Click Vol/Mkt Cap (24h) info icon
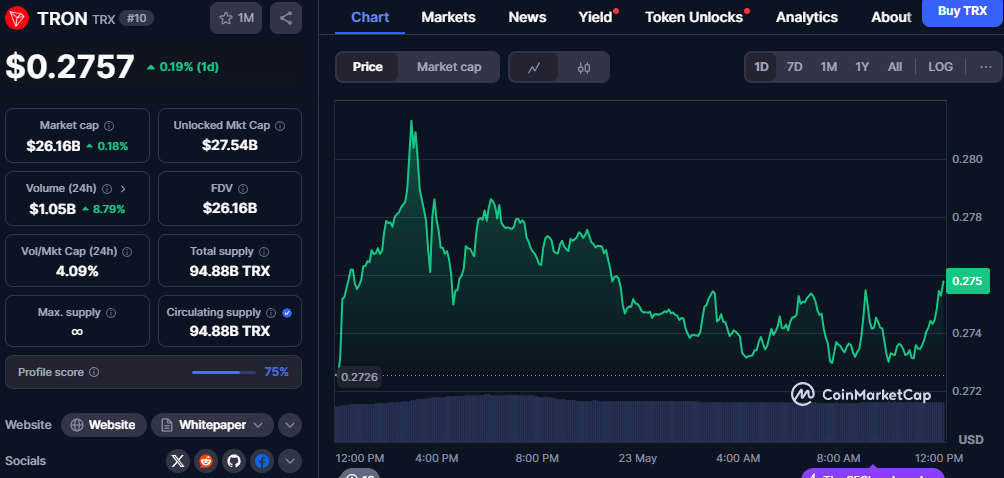 (127, 252)
